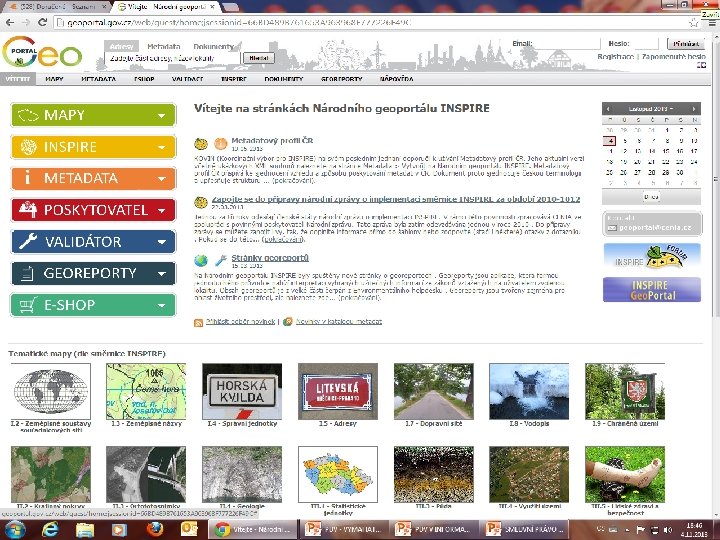The width and height of the screenshot is (720, 540).
Task: Open the media player from the taskbar
Action: pyautogui.click(x=119, y=530)
